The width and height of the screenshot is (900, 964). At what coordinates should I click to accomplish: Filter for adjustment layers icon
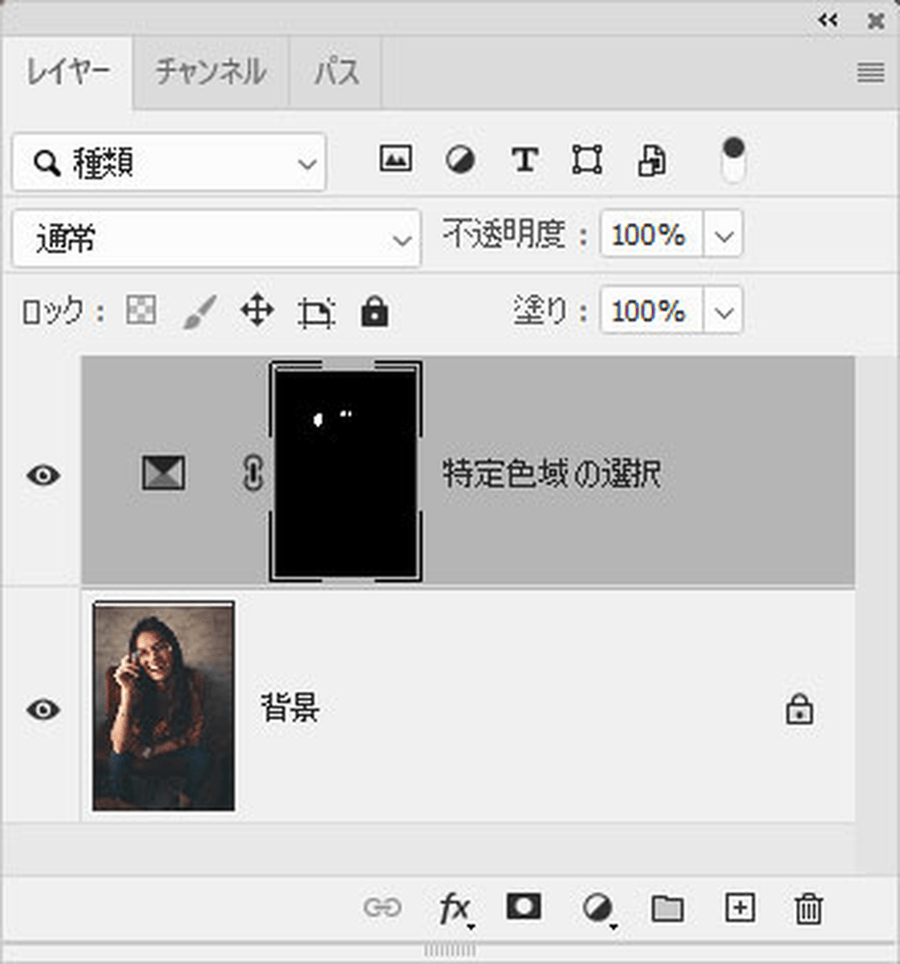(460, 160)
